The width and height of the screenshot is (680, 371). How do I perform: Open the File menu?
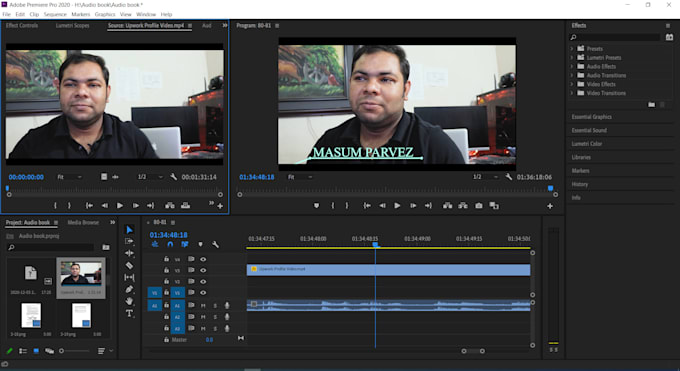coord(7,14)
